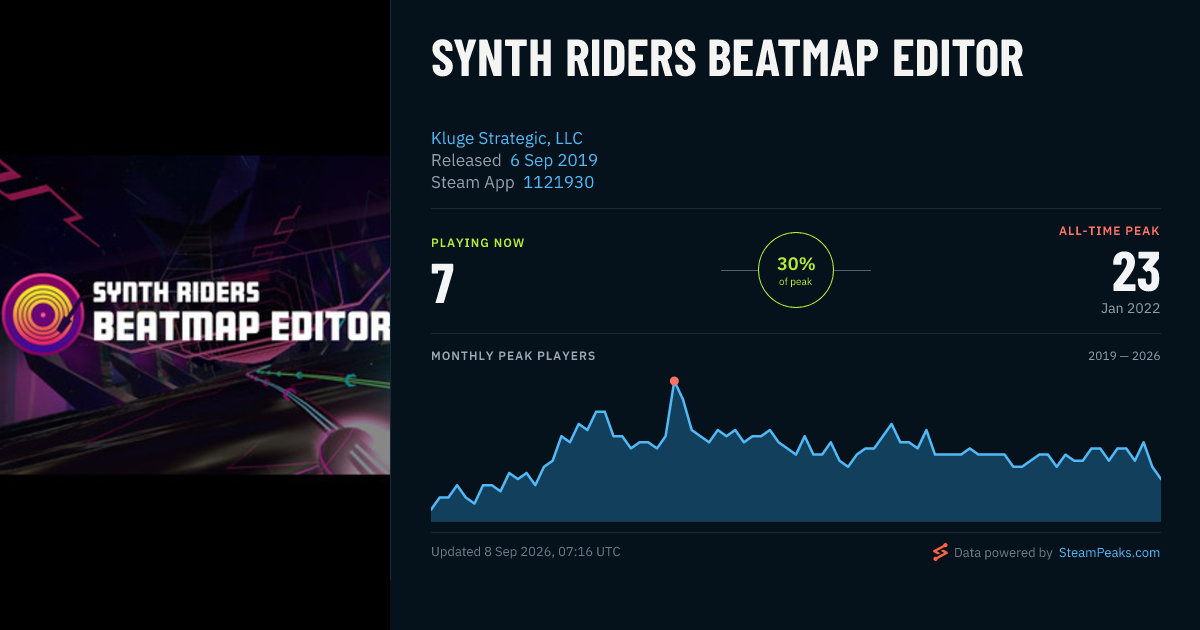This screenshot has width=1200, height=630.
Task: Click the playing now count 7
Action: [443, 283]
